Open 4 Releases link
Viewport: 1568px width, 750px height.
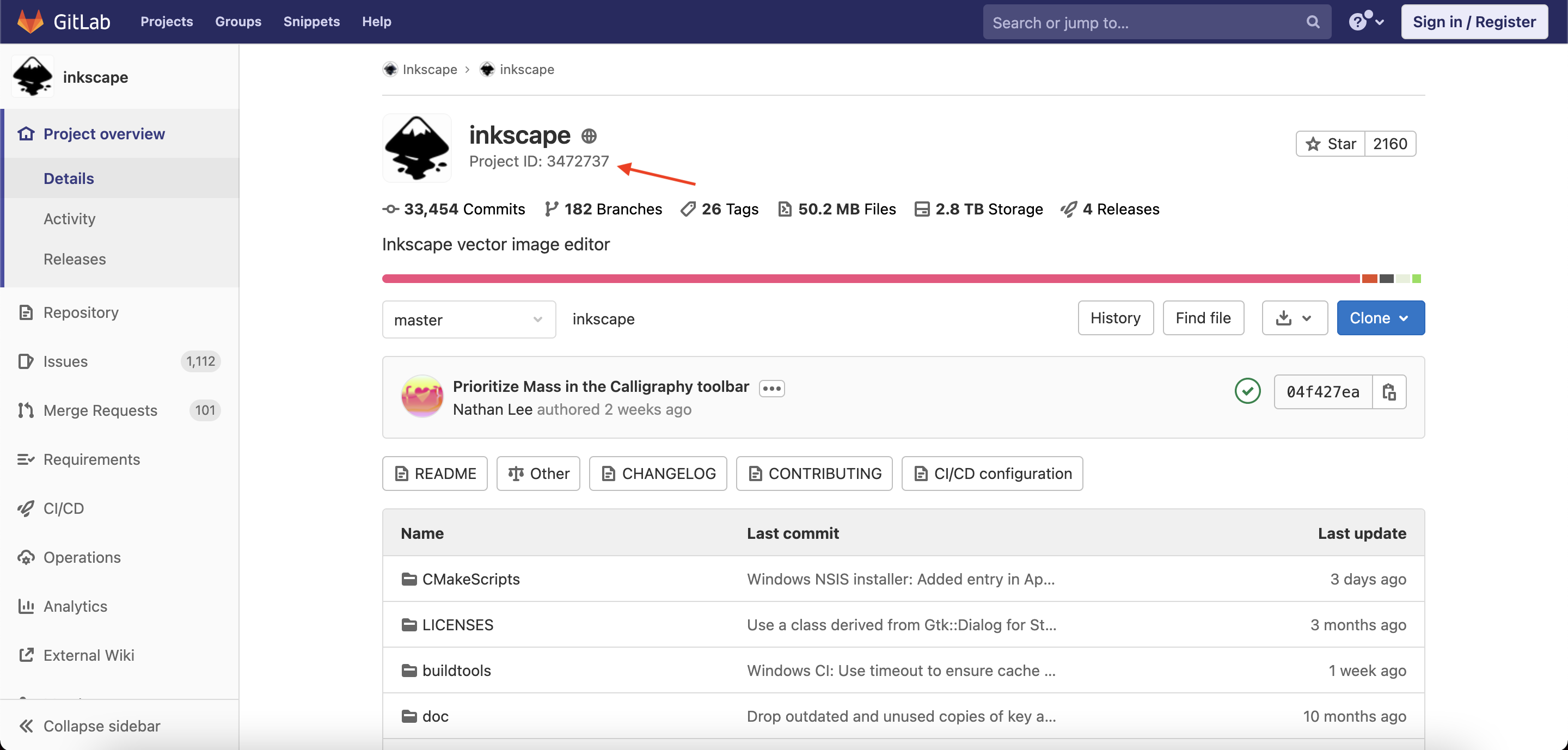1110,208
